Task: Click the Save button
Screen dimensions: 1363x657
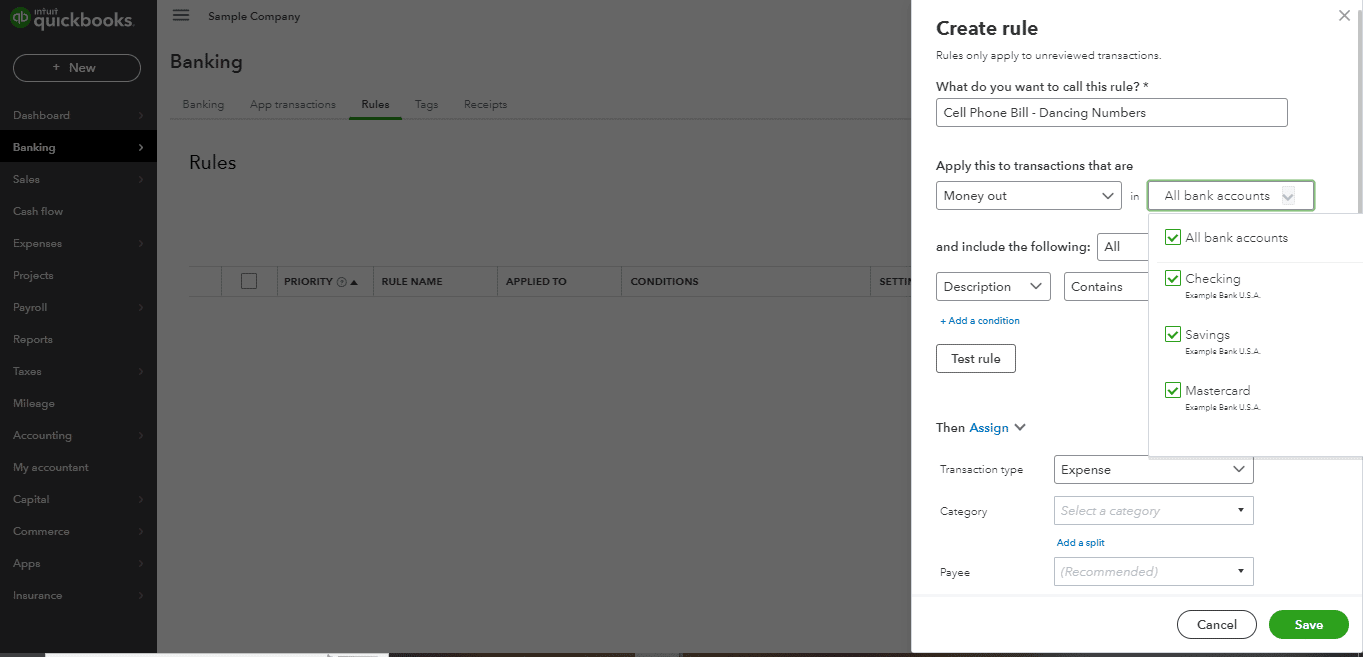Action: coord(1308,624)
